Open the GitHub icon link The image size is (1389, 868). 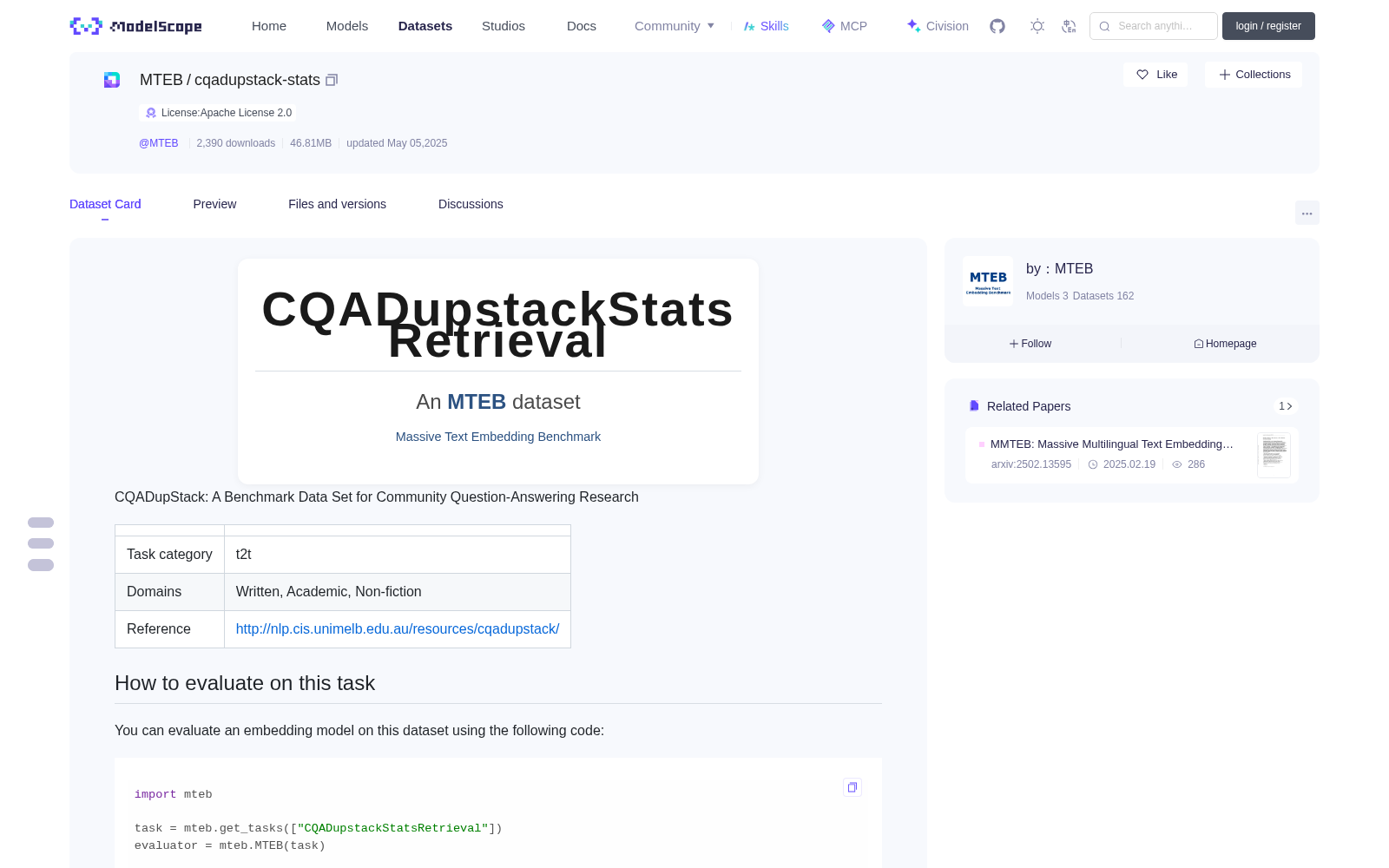click(x=997, y=26)
